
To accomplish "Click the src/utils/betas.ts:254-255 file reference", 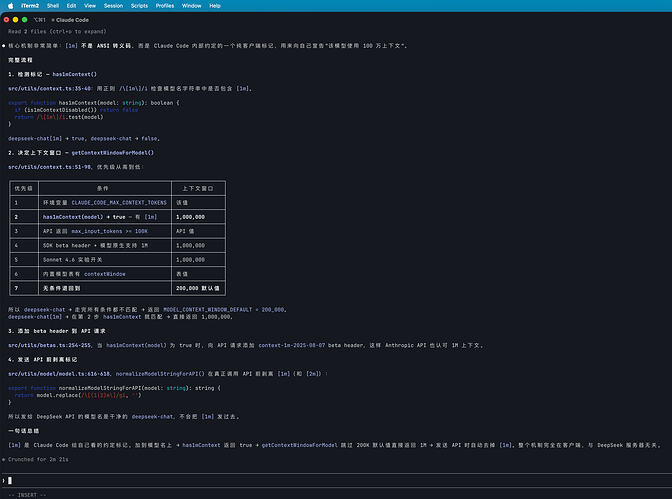I will coord(50,345).
